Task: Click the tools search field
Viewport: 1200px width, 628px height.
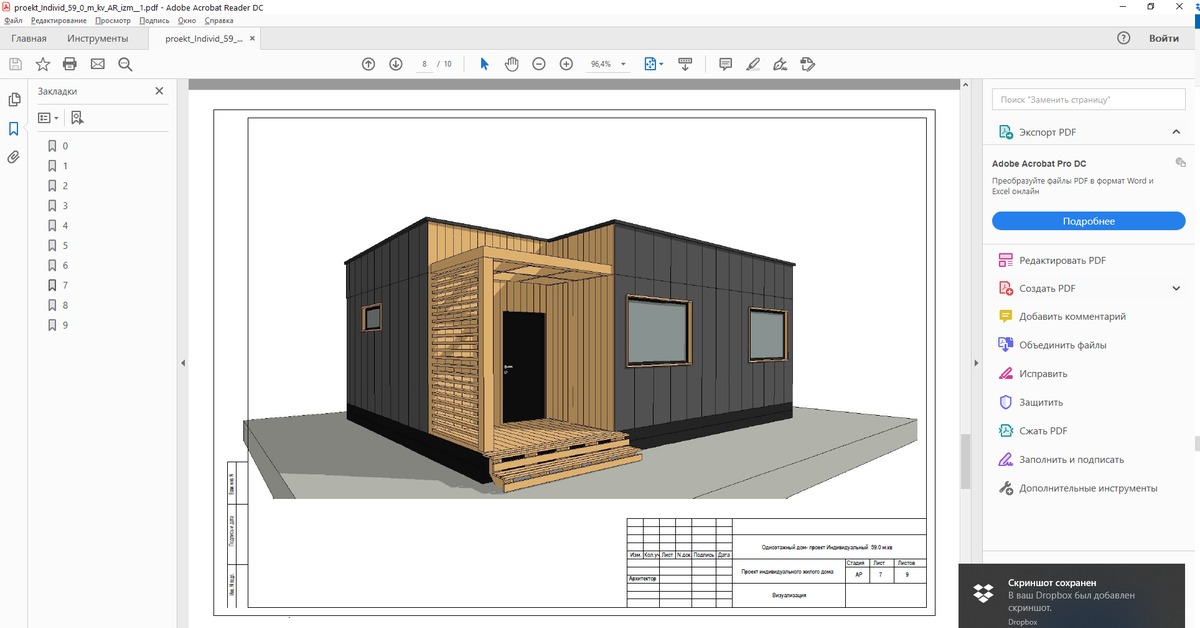Action: (1088, 100)
